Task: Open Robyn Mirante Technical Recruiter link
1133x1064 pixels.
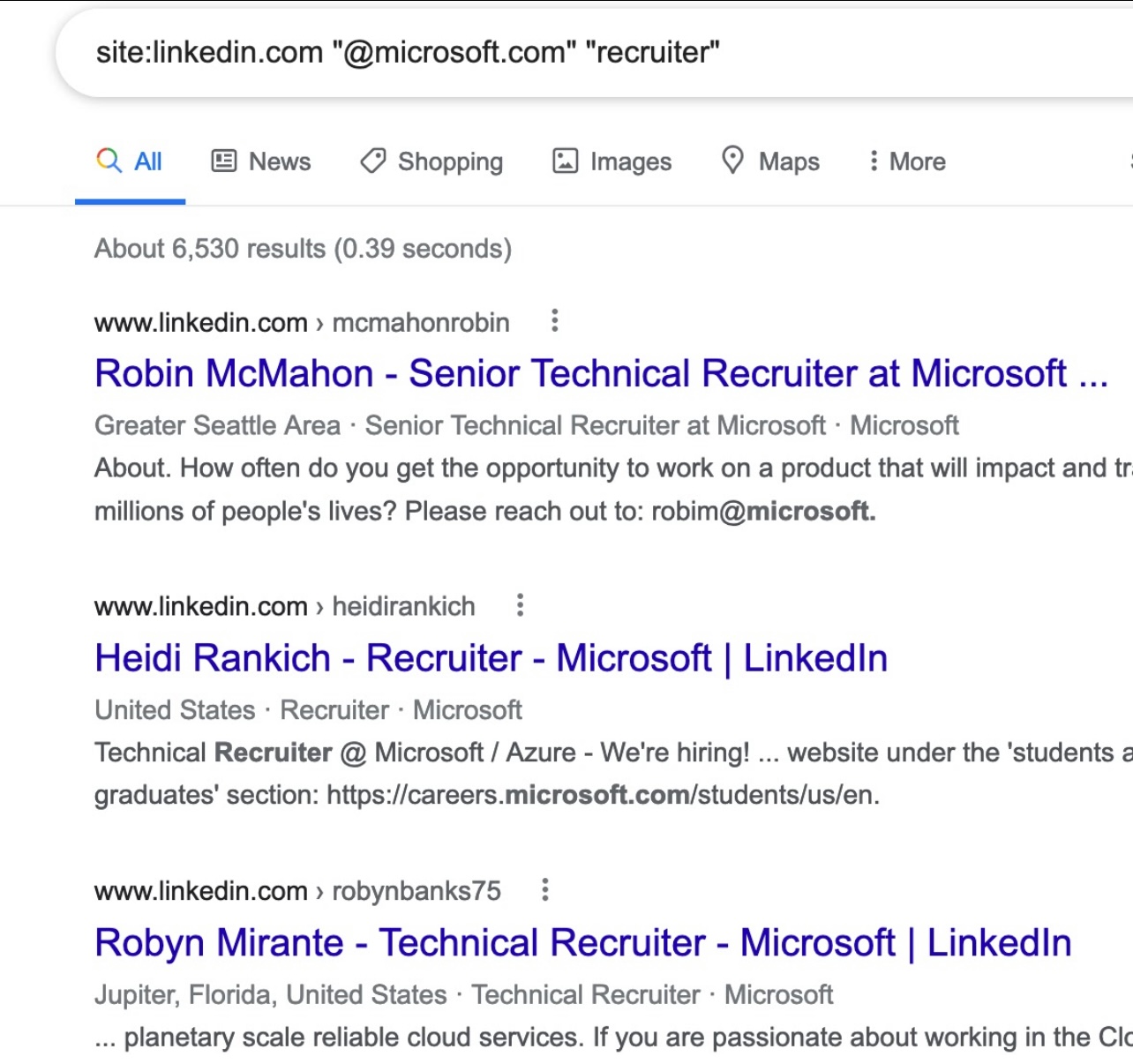Action: point(583,942)
